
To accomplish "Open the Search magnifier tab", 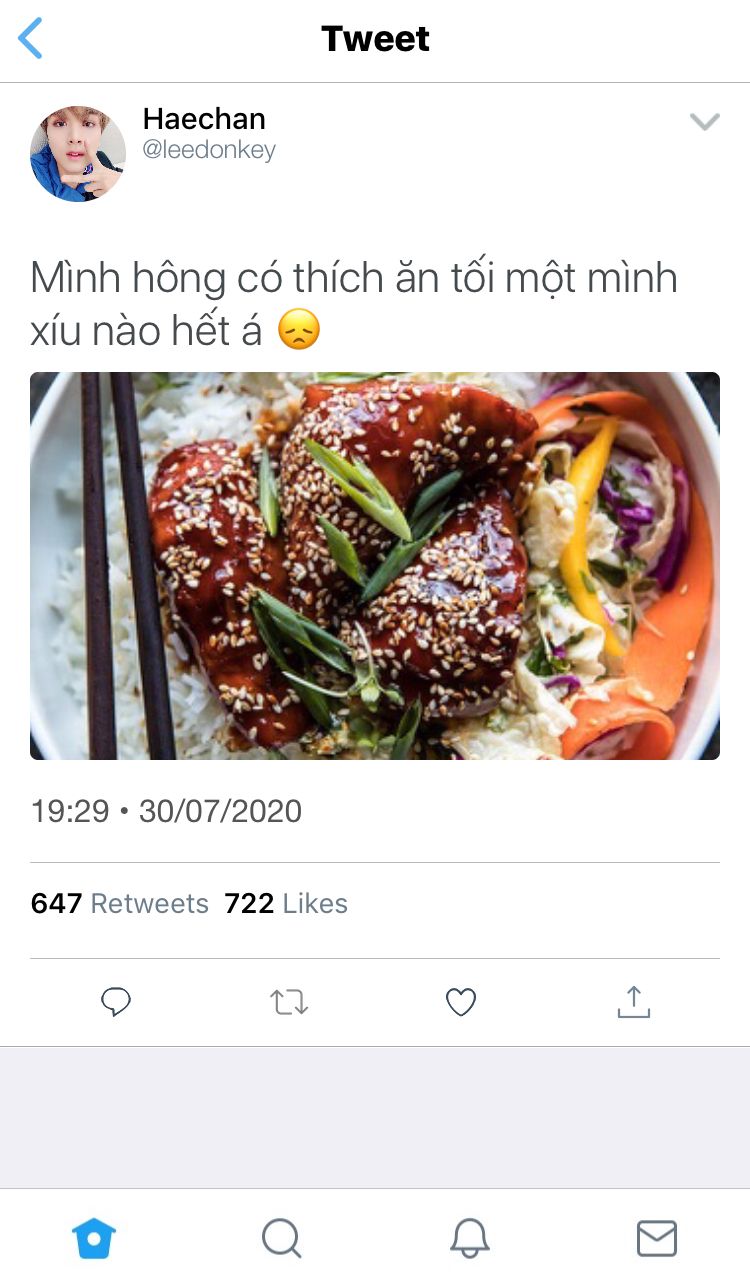I will point(282,1239).
